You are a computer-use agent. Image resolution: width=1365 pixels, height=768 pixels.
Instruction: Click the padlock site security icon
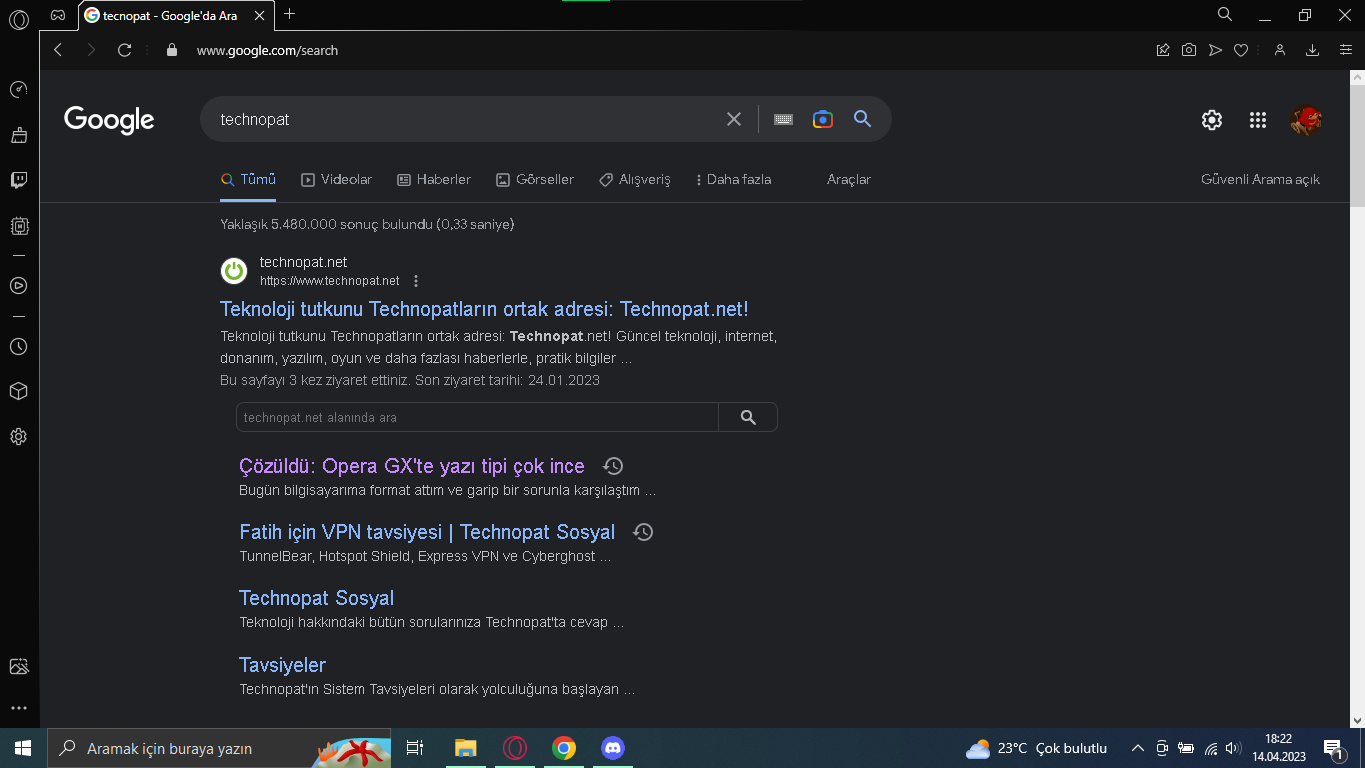point(171,50)
